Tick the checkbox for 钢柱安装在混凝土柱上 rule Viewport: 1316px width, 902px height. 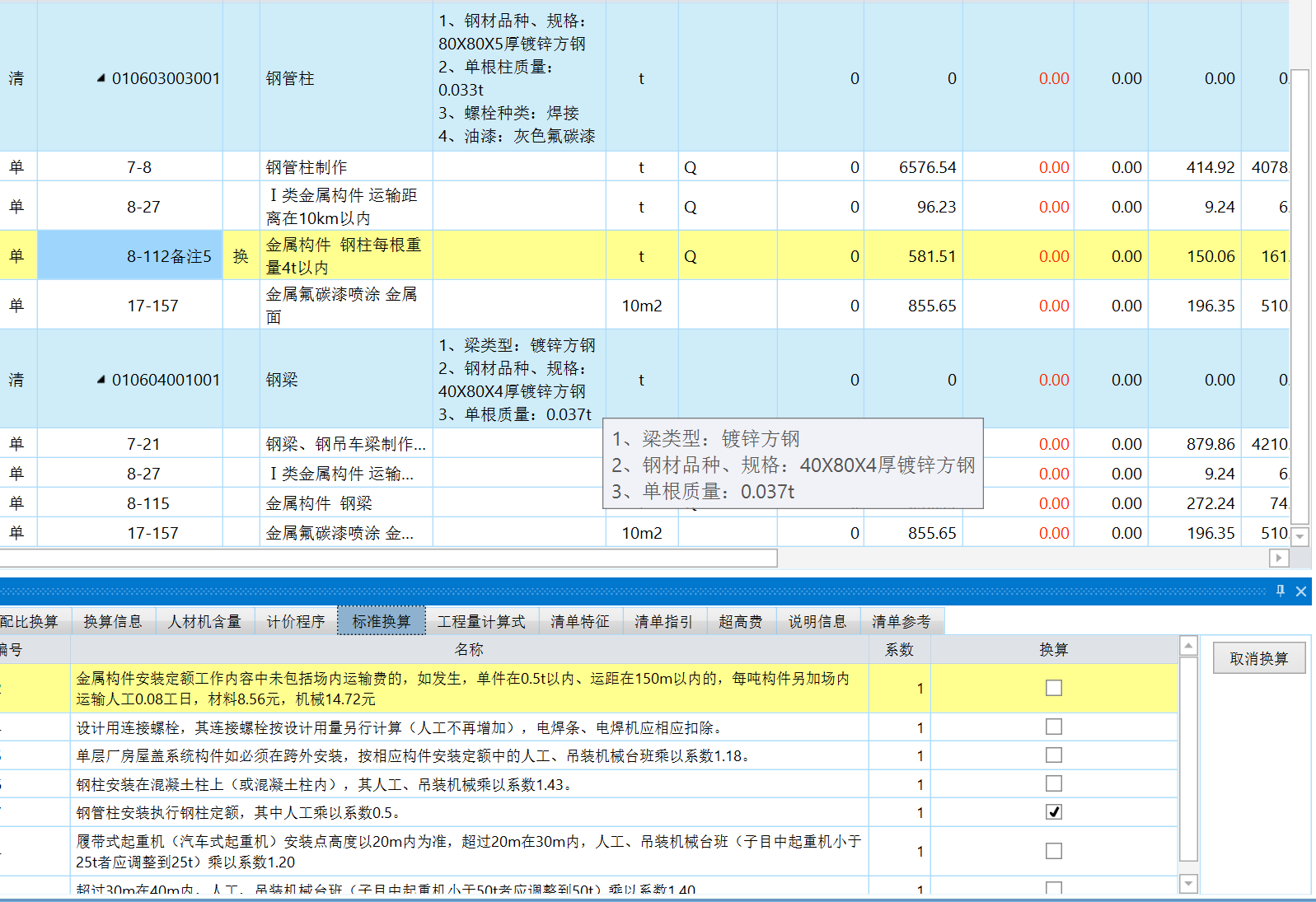[1054, 783]
